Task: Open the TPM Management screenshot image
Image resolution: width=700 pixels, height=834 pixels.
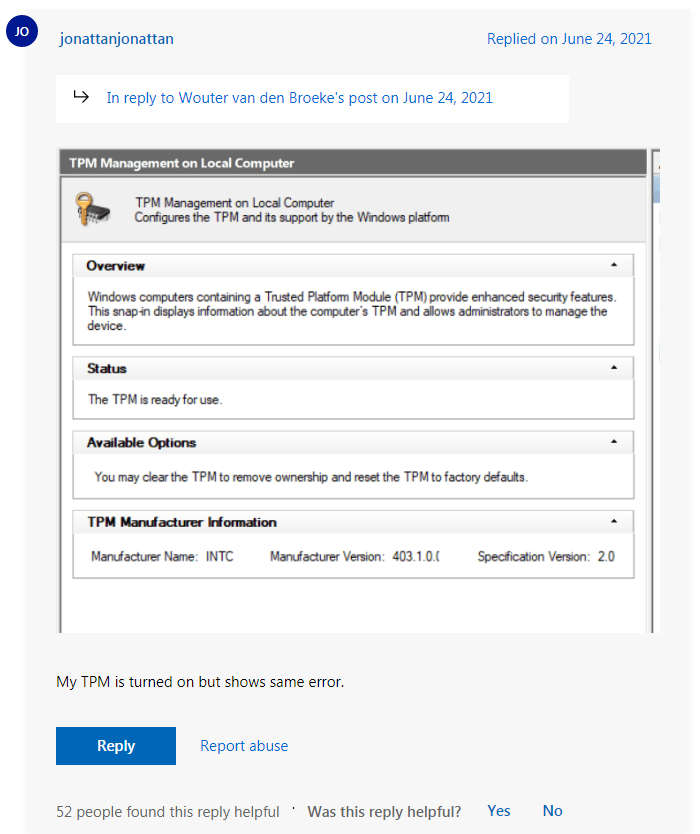Action: click(359, 391)
